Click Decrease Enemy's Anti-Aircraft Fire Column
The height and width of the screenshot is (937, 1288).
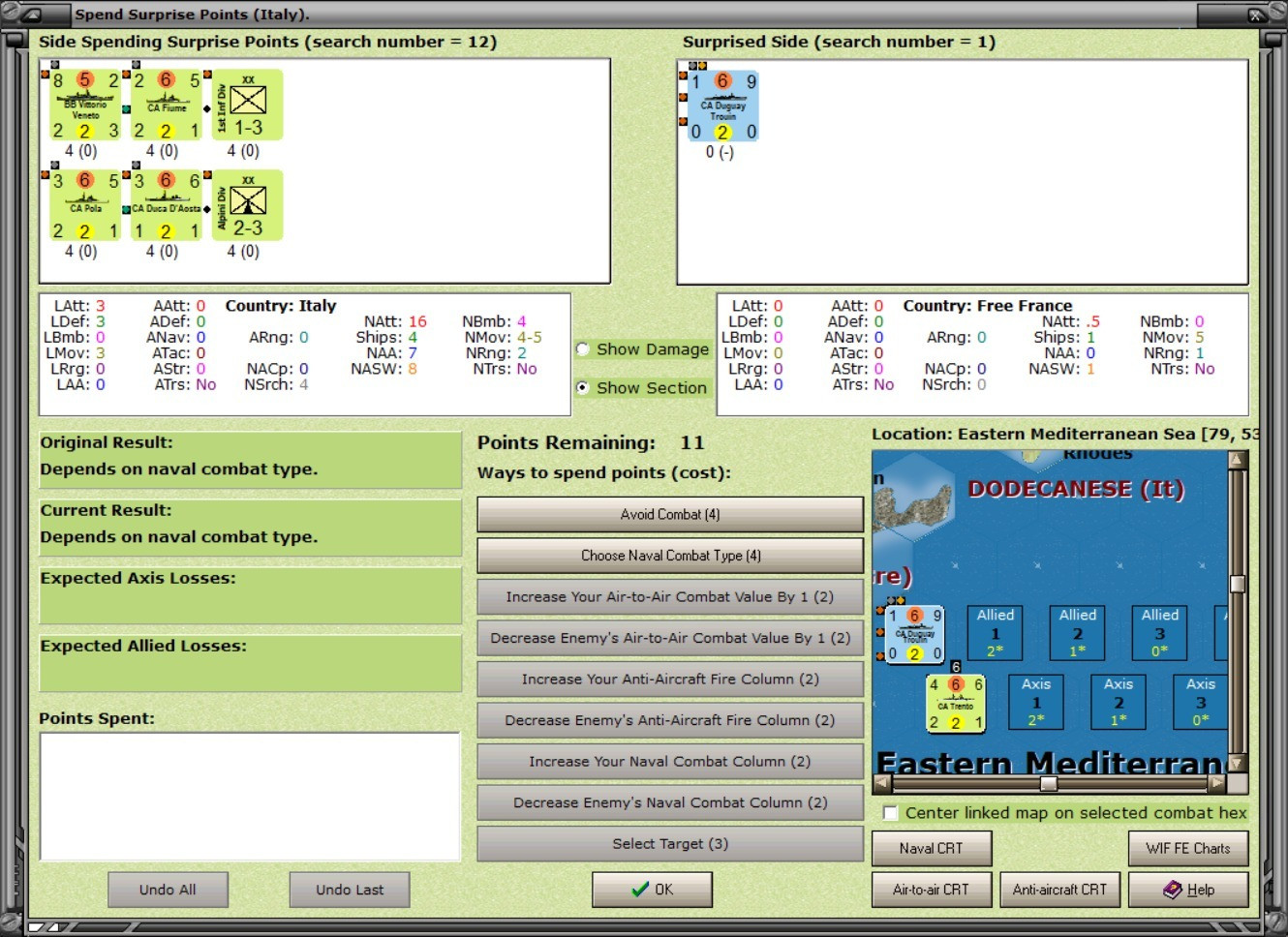(x=670, y=720)
